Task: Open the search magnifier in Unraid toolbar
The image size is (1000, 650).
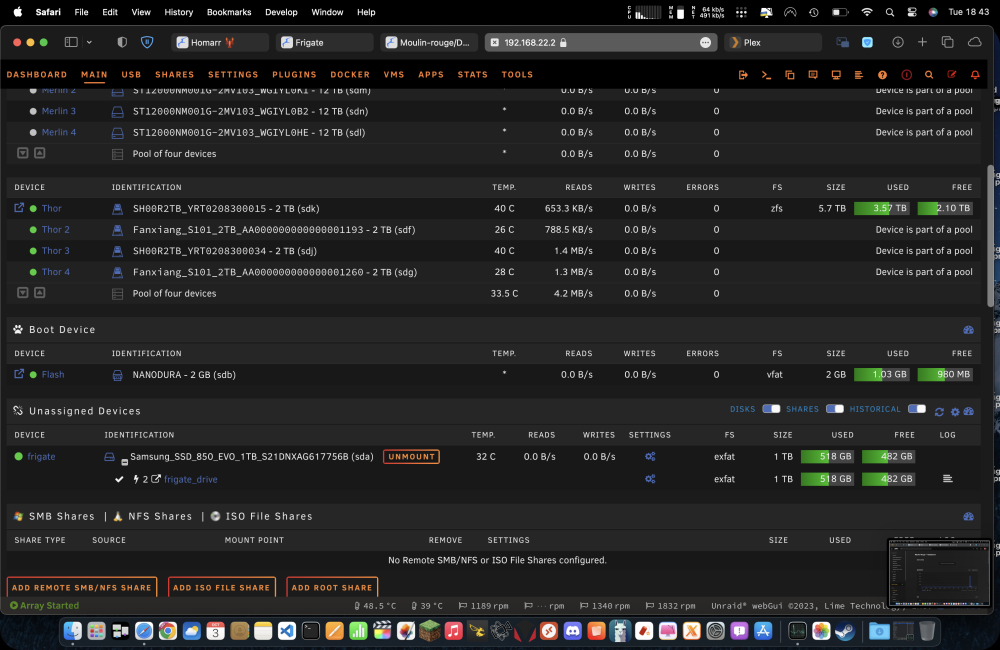Action: point(929,75)
